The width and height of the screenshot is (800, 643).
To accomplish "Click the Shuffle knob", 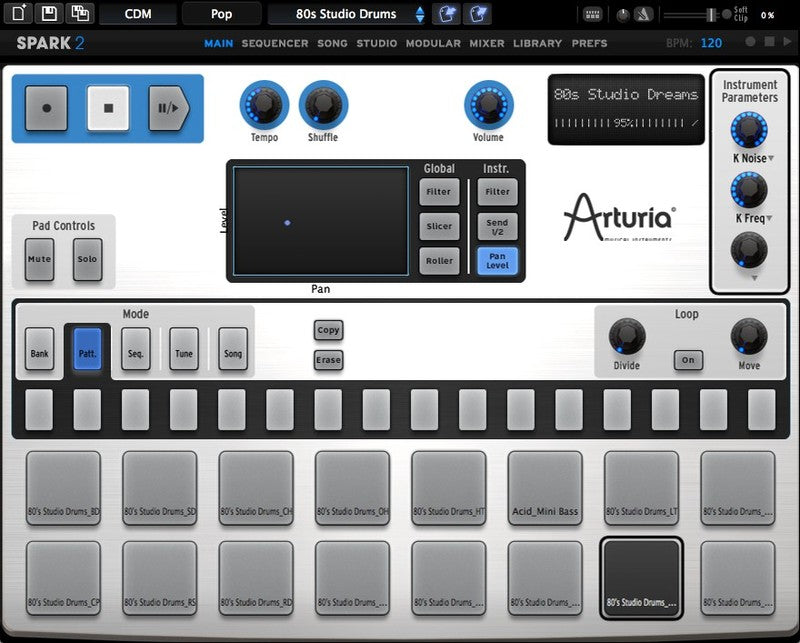I will [323, 105].
